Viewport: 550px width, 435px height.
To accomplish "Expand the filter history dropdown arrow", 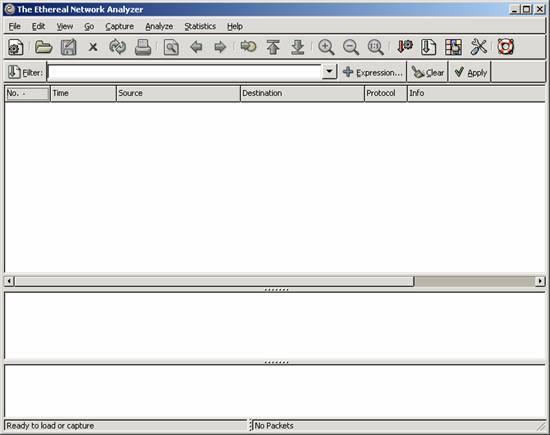I will (329, 72).
